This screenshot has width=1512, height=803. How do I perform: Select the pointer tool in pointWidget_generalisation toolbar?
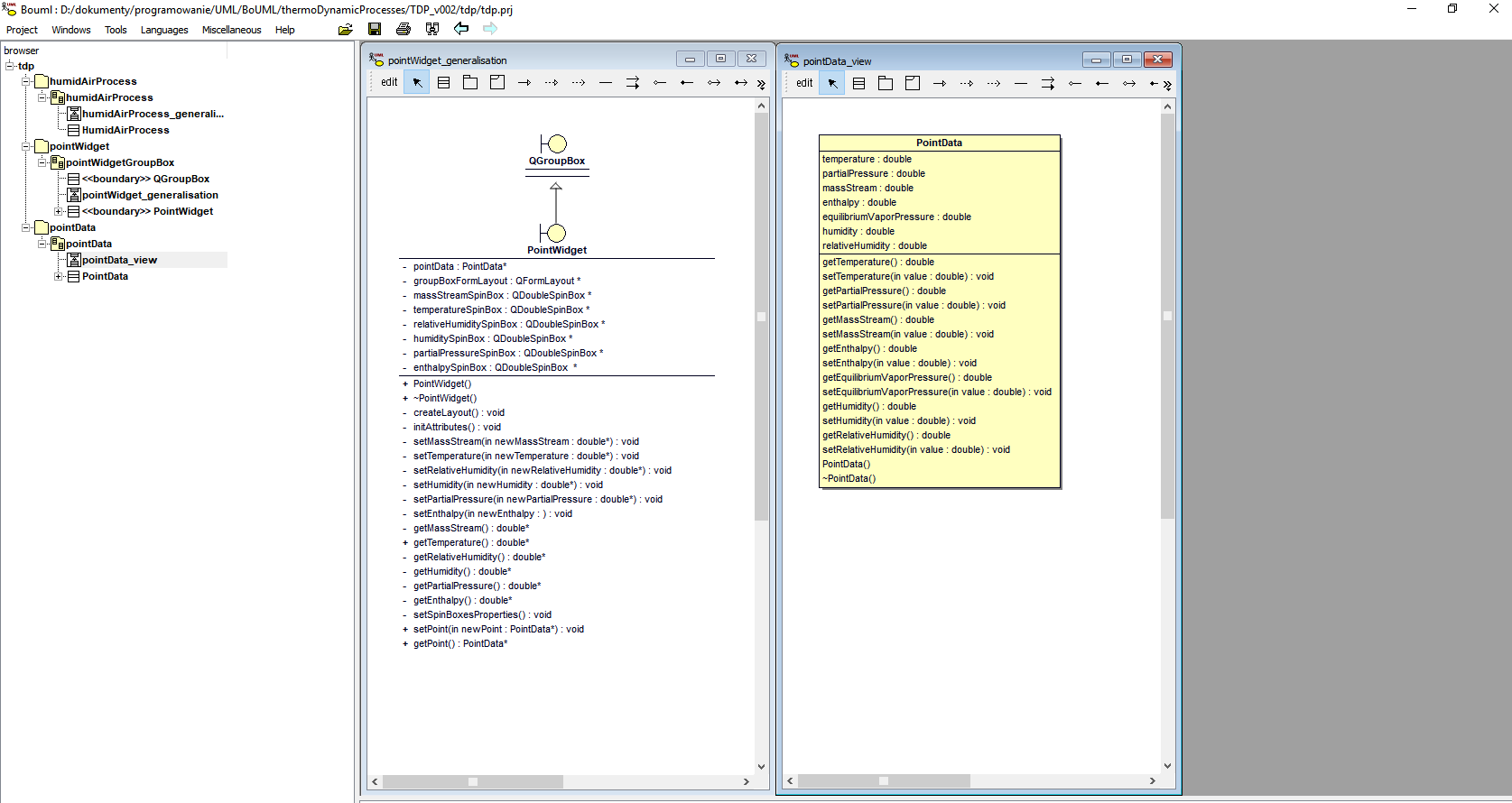(x=417, y=83)
